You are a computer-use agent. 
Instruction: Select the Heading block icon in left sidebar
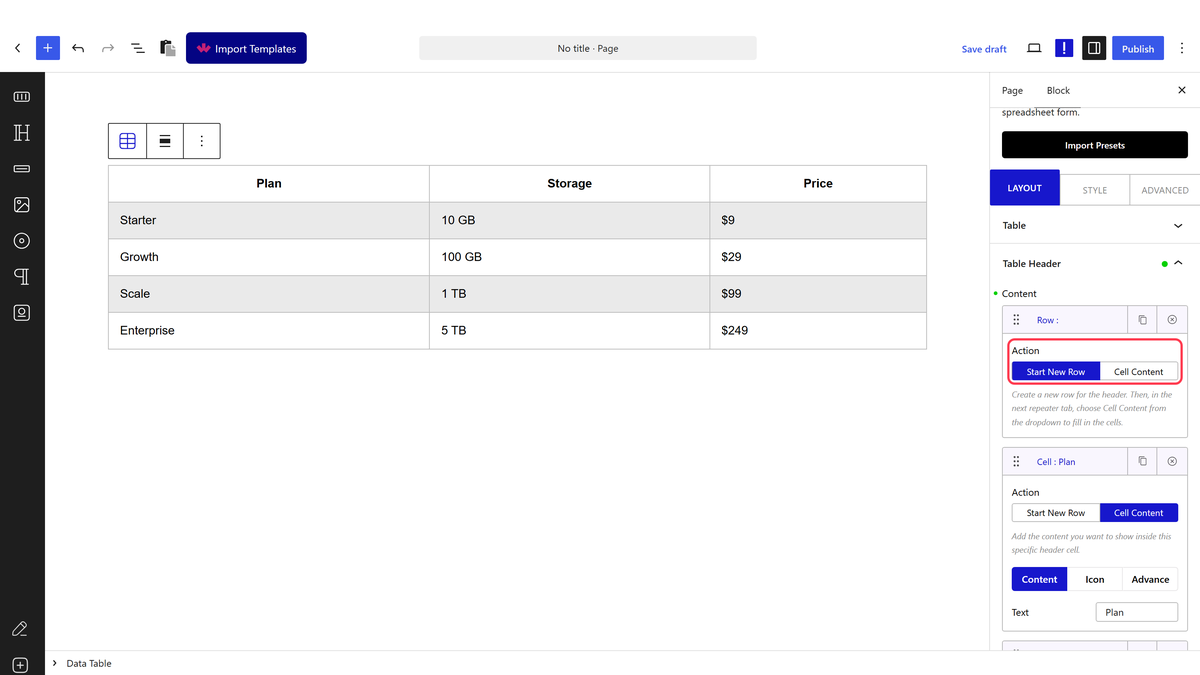click(22, 133)
